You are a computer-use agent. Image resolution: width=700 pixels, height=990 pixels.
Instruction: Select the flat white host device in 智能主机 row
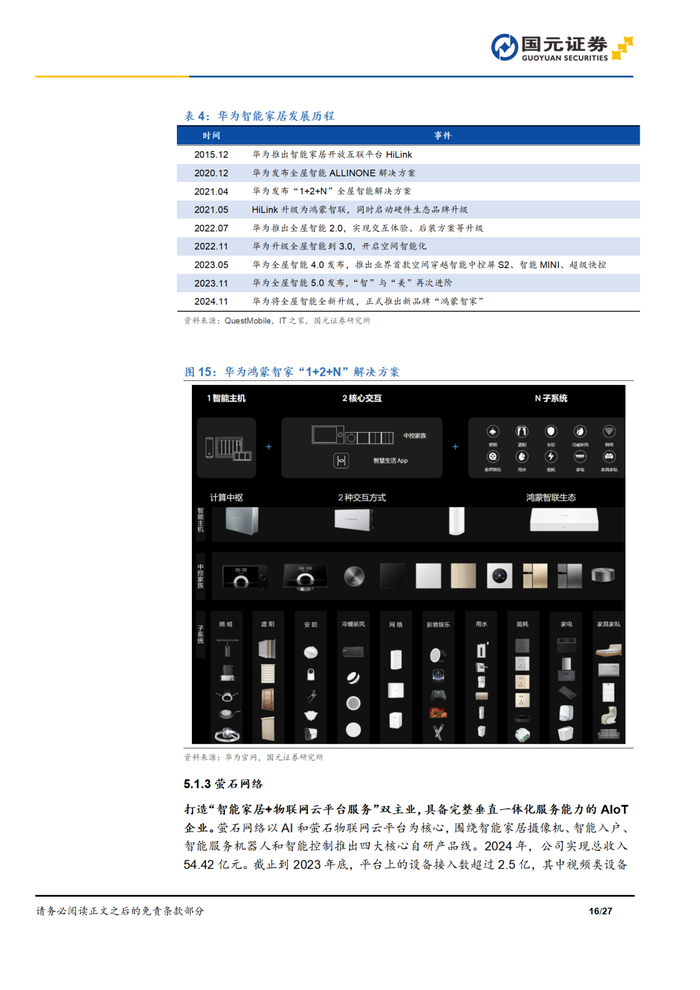(x=564, y=520)
